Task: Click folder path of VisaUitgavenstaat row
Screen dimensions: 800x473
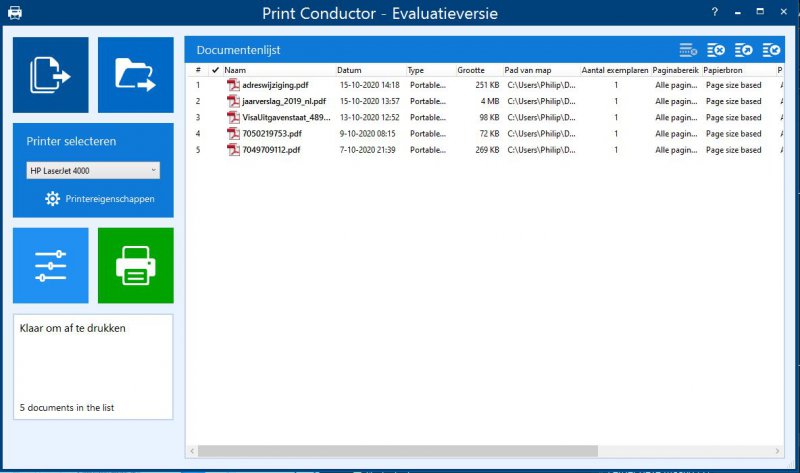Action: coord(541,117)
